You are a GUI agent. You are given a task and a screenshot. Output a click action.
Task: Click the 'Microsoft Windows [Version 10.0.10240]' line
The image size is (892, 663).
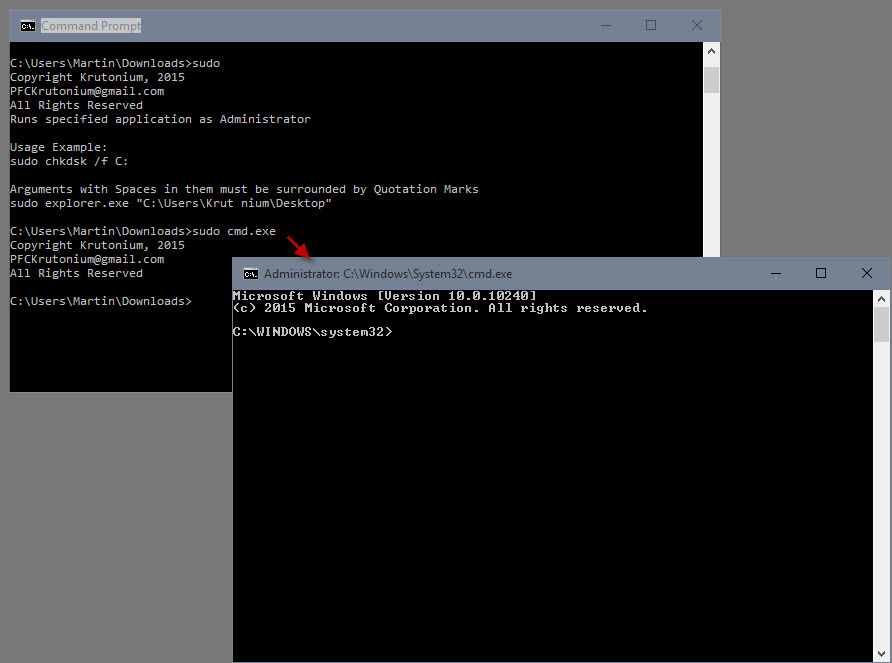coord(385,296)
